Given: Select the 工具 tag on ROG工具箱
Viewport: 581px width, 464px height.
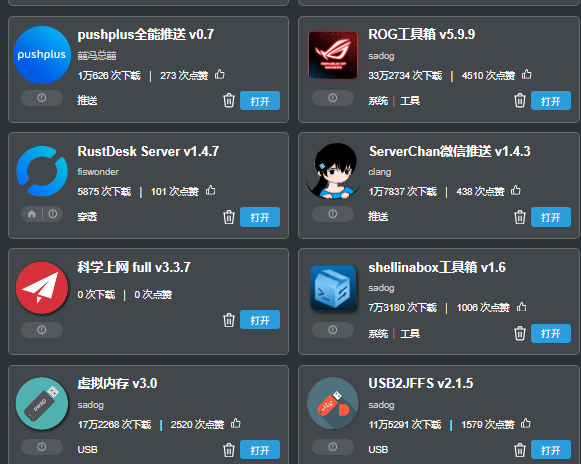Looking at the screenshot, I should 410,101.
